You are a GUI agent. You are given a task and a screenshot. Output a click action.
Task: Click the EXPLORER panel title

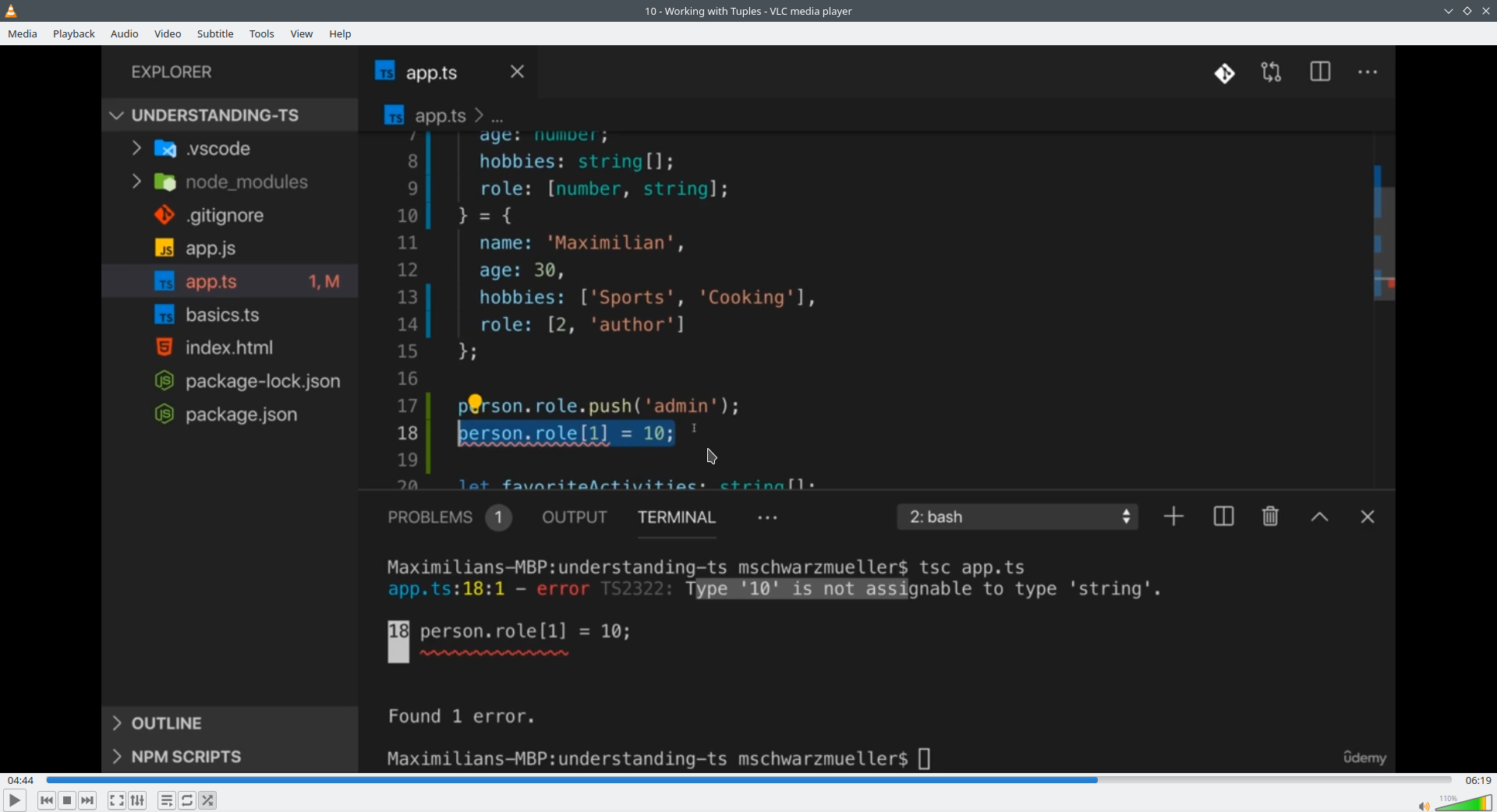click(x=172, y=72)
